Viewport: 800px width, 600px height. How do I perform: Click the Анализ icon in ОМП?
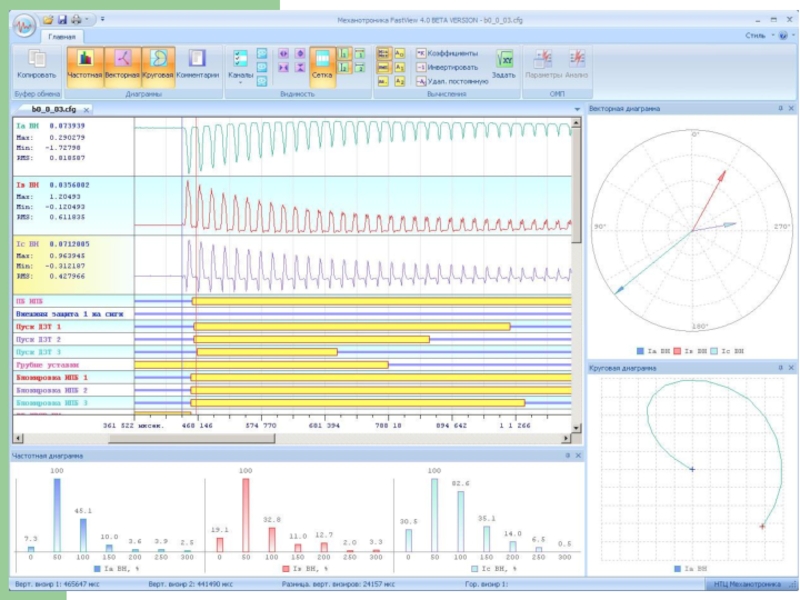[x=577, y=62]
